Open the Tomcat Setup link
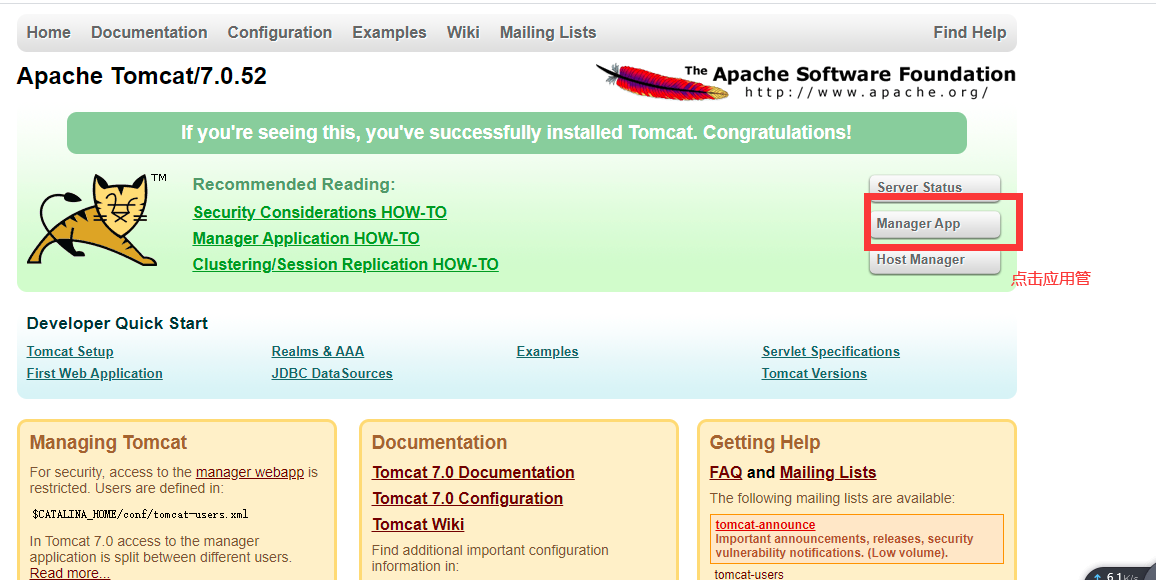The width and height of the screenshot is (1156, 580). (x=70, y=352)
